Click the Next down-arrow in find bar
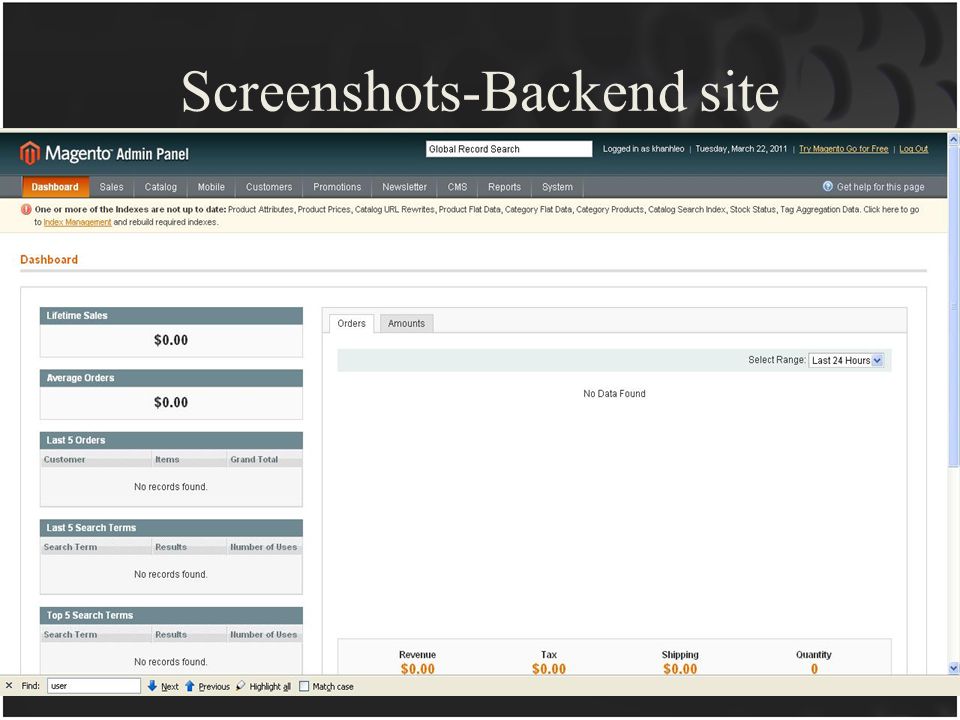 (x=152, y=686)
